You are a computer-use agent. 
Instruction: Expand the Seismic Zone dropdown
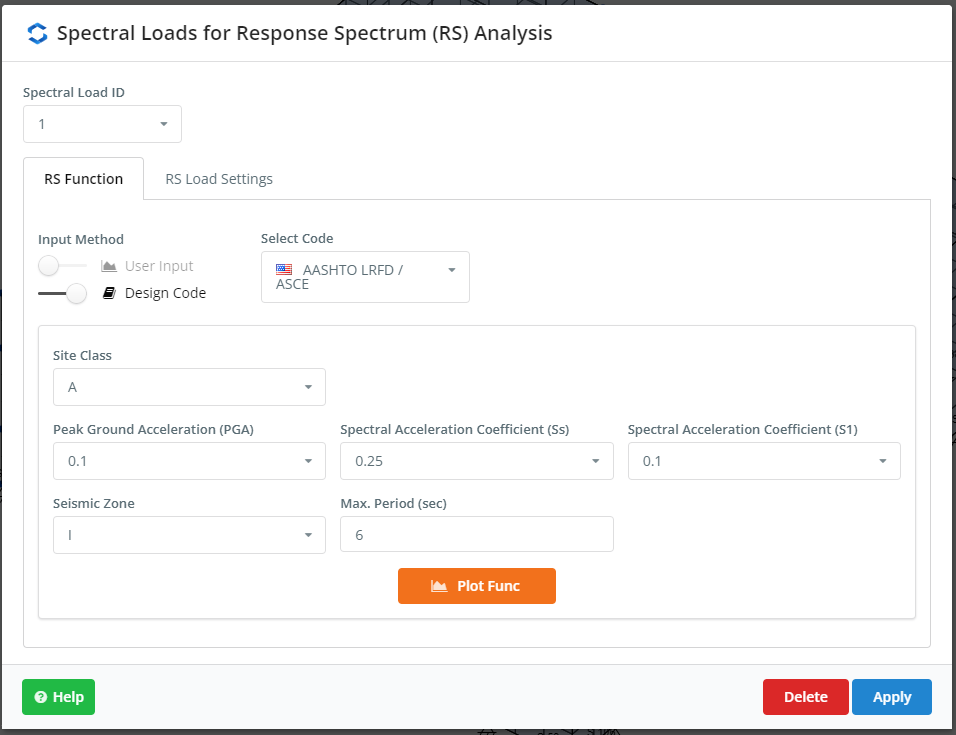click(x=189, y=535)
